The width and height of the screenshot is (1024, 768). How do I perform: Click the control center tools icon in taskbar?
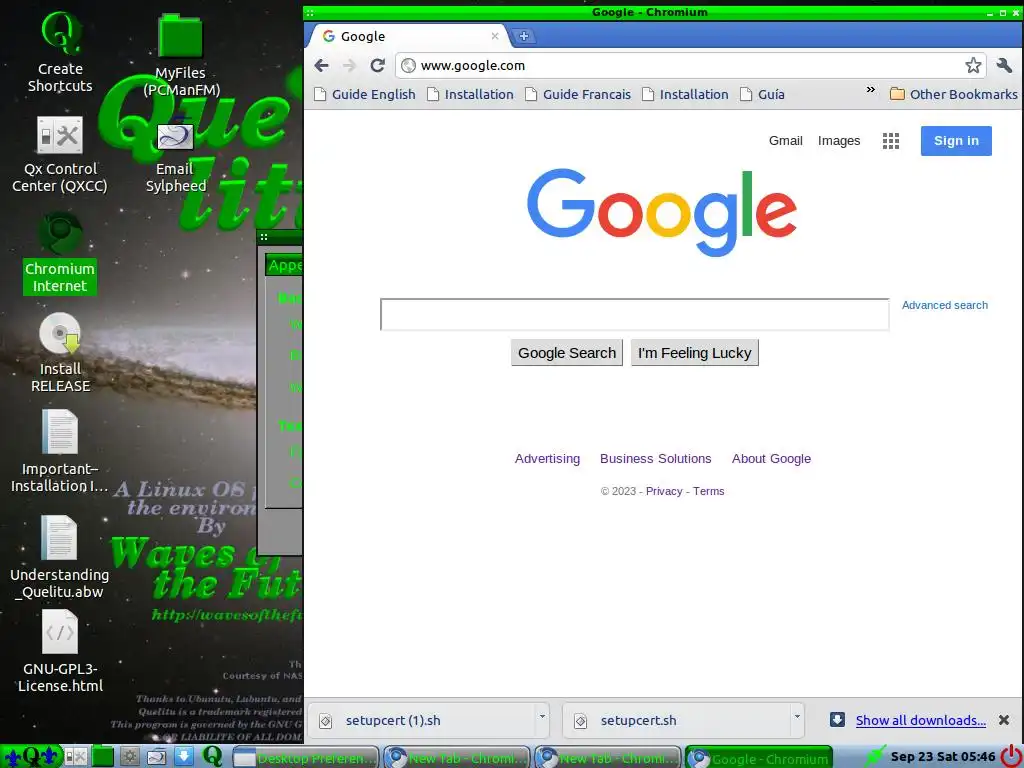[75, 757]
